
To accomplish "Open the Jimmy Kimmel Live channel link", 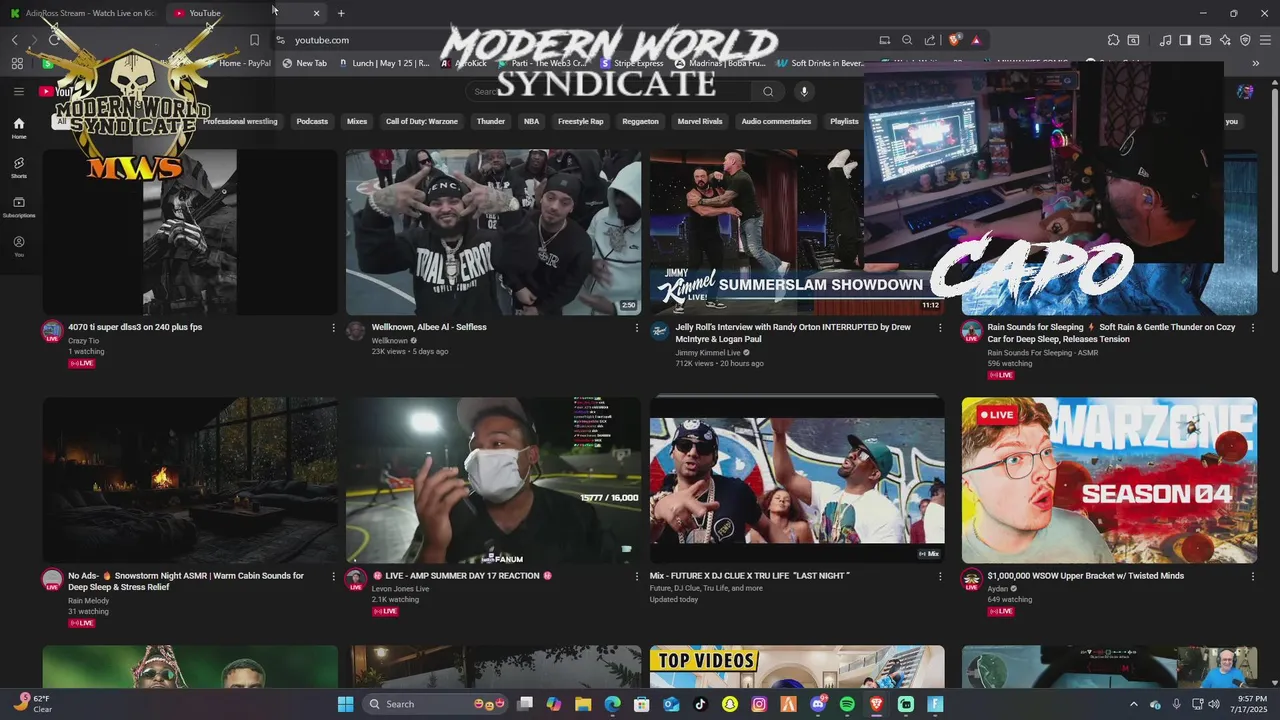I will point(708,352).
